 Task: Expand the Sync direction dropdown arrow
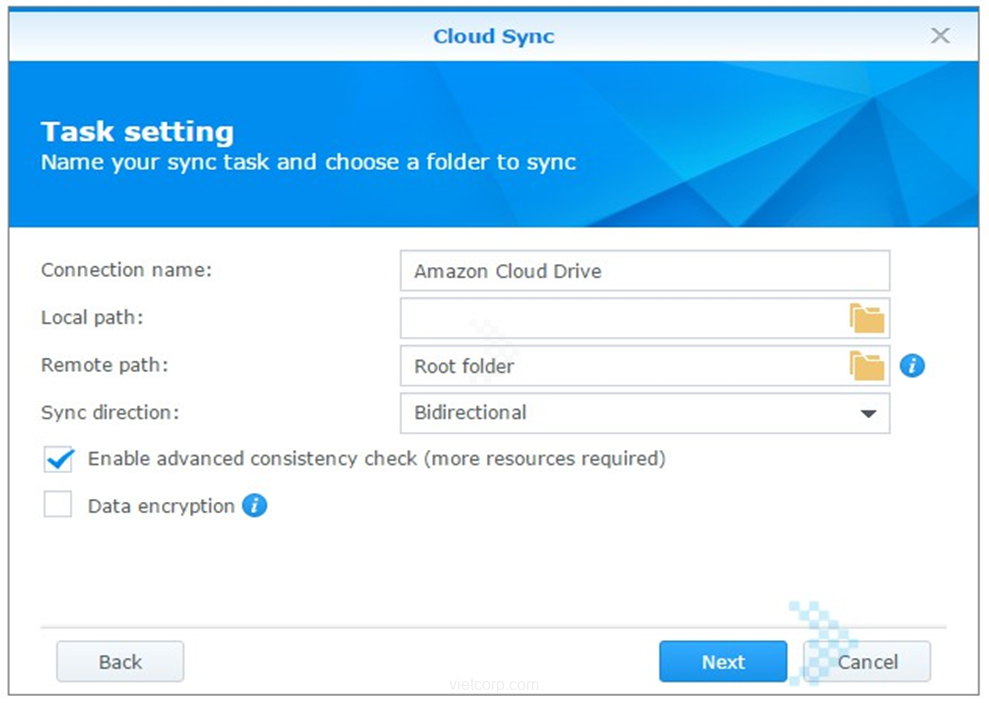point(867,413)
